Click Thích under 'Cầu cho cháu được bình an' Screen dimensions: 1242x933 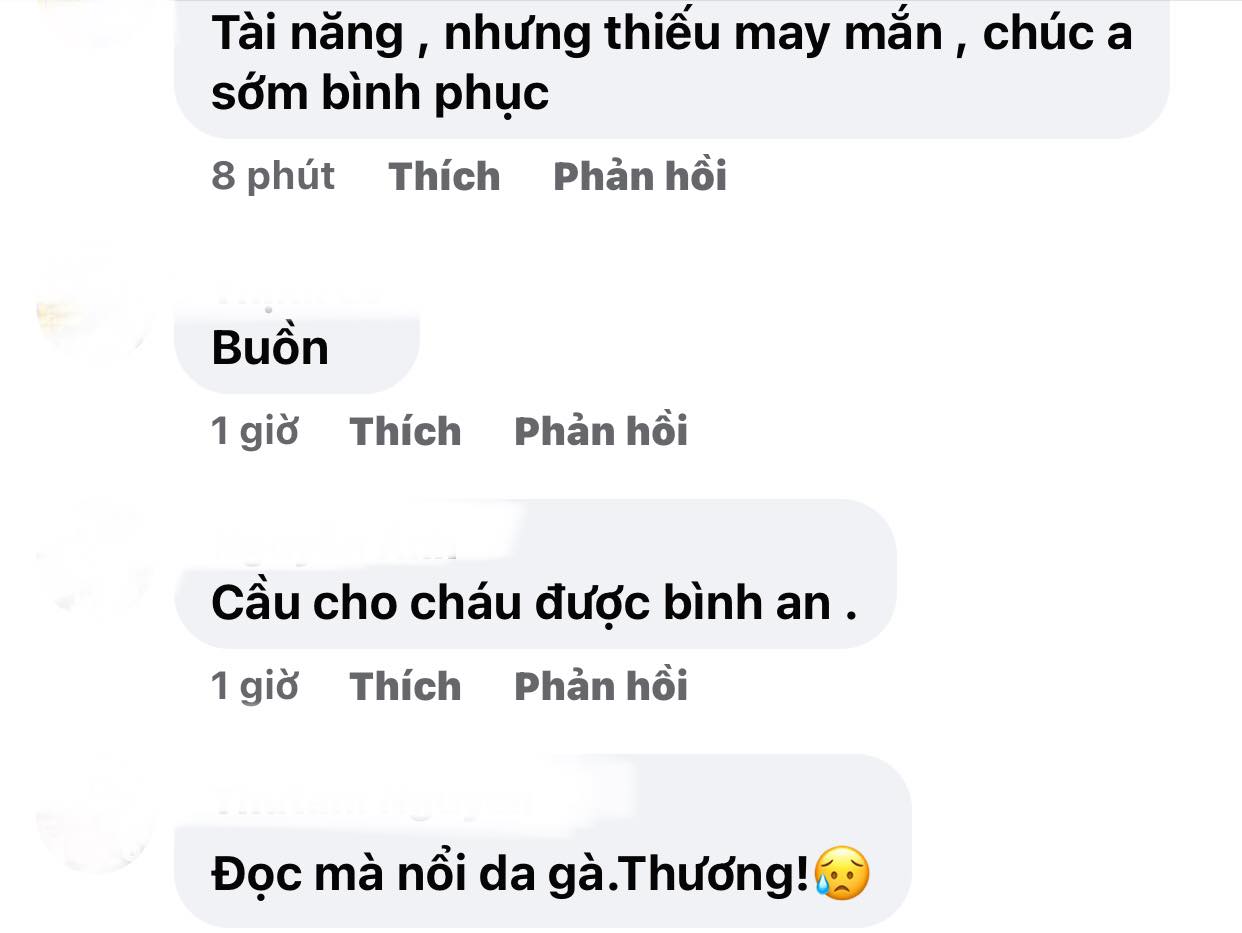[x=406, y=686]
